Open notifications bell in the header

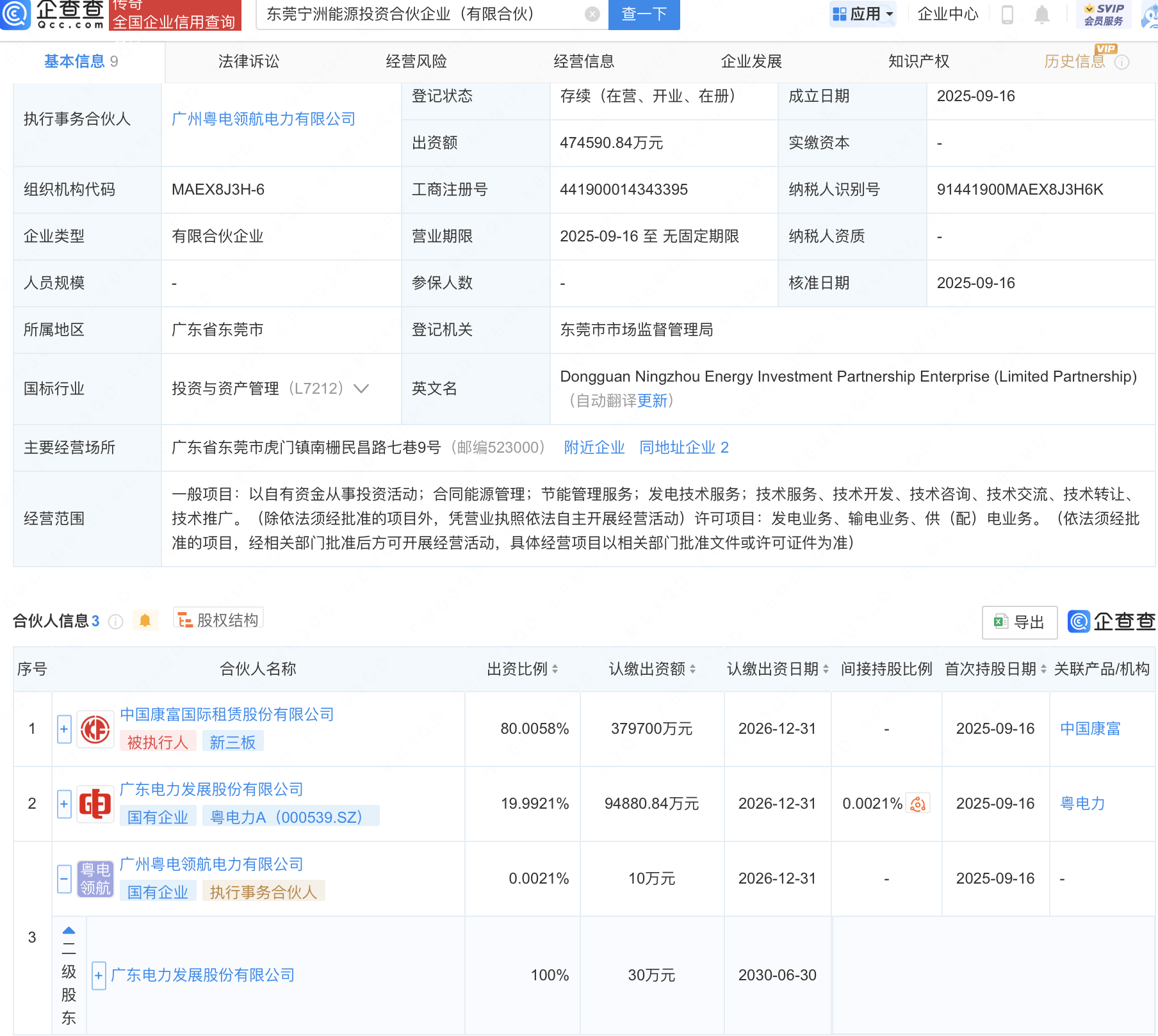(1042, 14)
